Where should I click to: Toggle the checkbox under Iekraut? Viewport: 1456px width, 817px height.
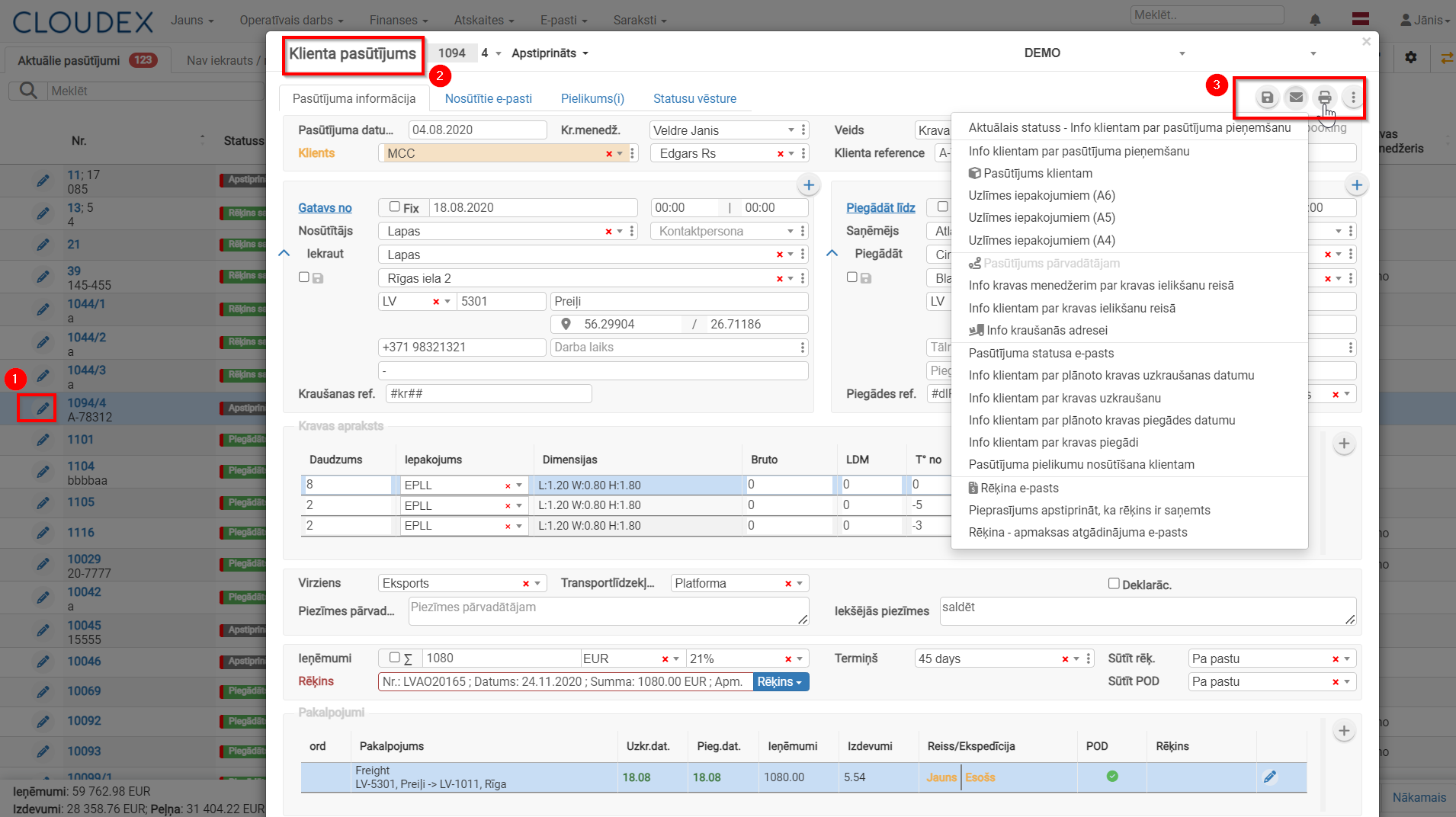[304, 277]
